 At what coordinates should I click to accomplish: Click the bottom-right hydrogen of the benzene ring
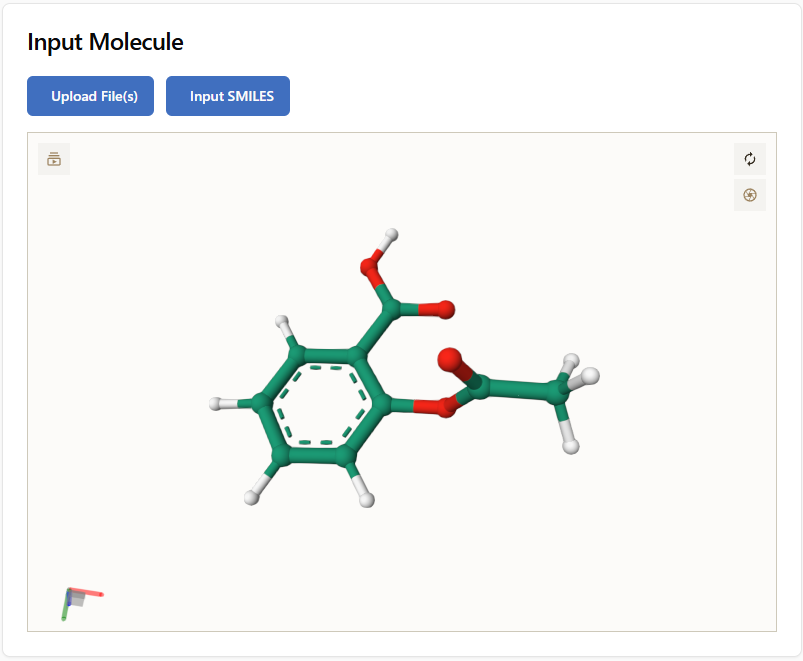pos(367,499)
